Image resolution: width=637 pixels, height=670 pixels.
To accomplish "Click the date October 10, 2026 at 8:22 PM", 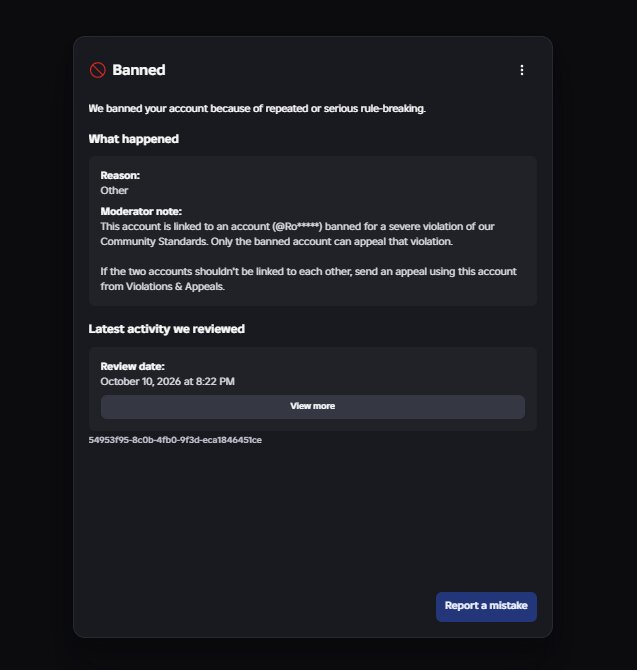I will 167,381.
